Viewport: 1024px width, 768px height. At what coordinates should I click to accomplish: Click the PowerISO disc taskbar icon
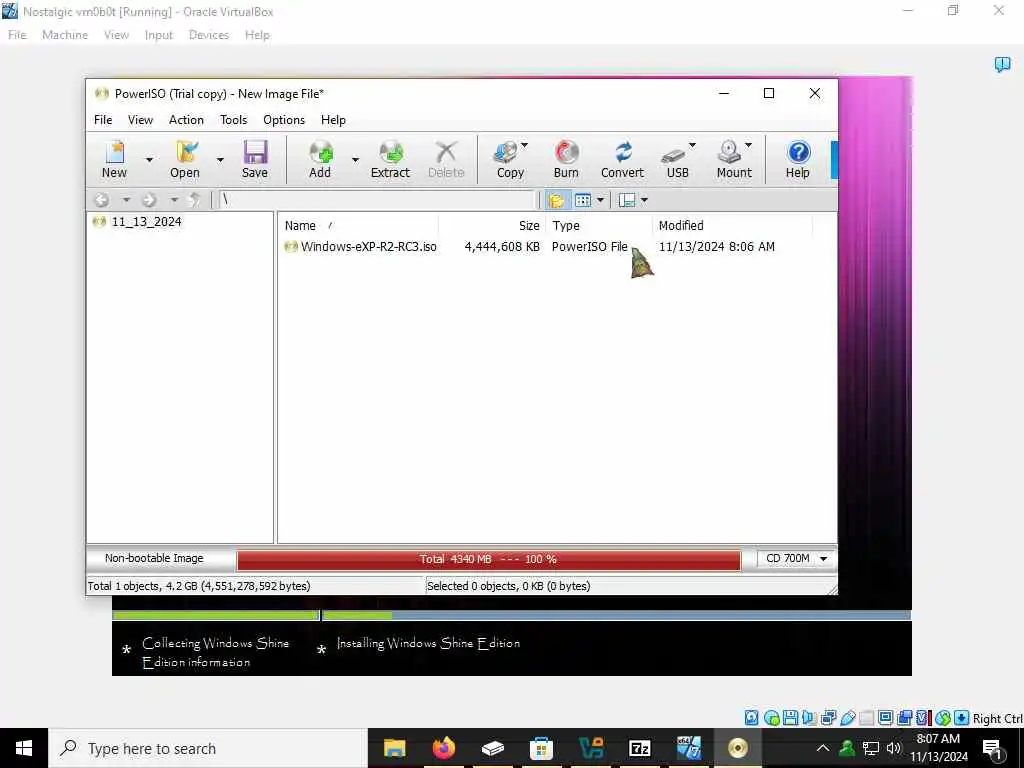click(x=737, y=748)
